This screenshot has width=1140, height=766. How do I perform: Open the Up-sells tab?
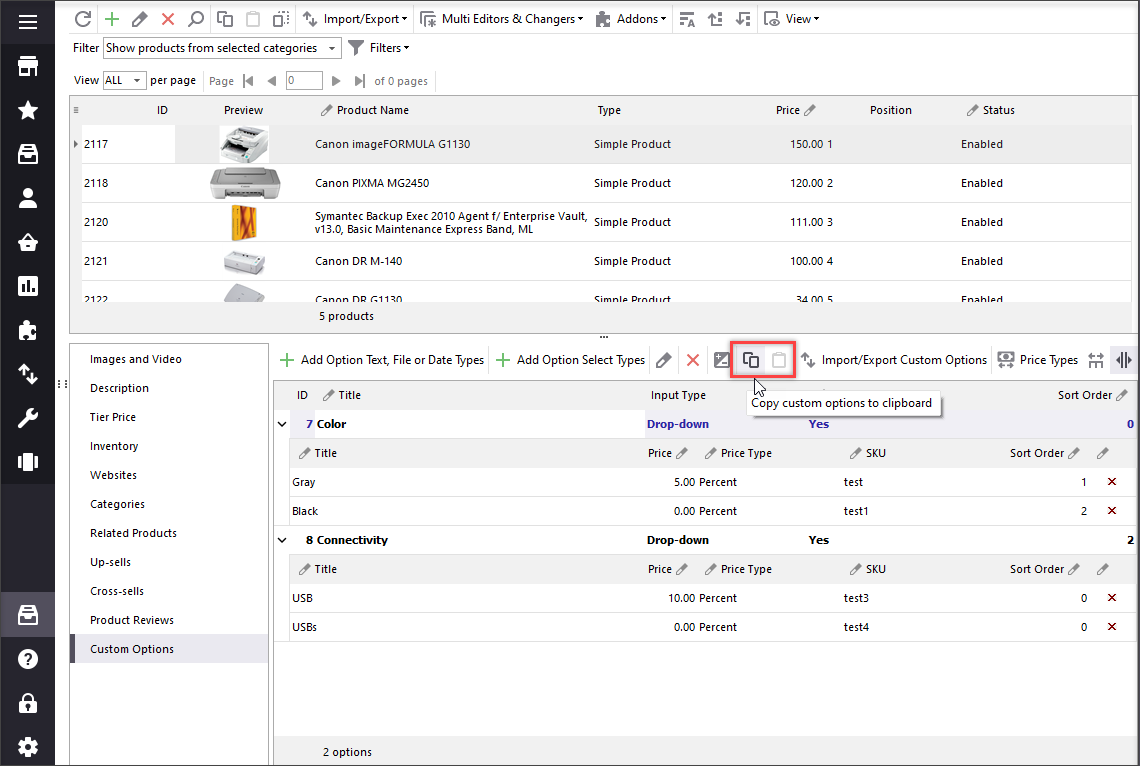(111, 563)
